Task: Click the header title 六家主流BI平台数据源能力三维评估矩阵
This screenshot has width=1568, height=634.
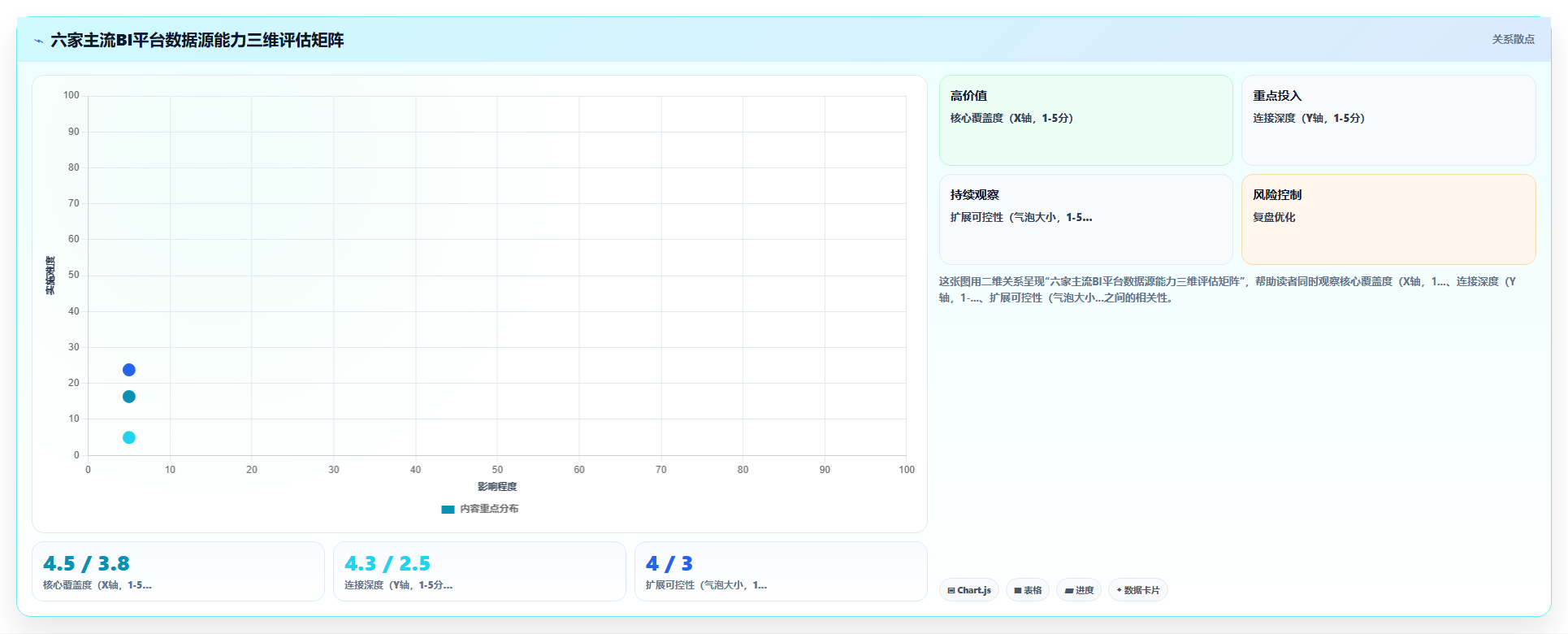Action: click(x=197, y=40)
